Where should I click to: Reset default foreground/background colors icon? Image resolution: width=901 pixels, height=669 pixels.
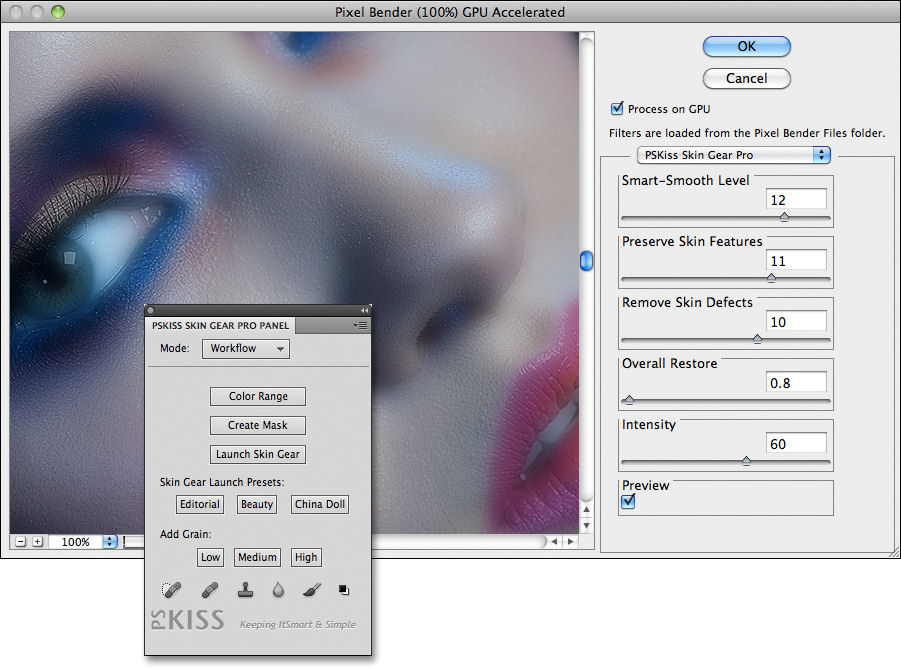(x=344, y=590)
